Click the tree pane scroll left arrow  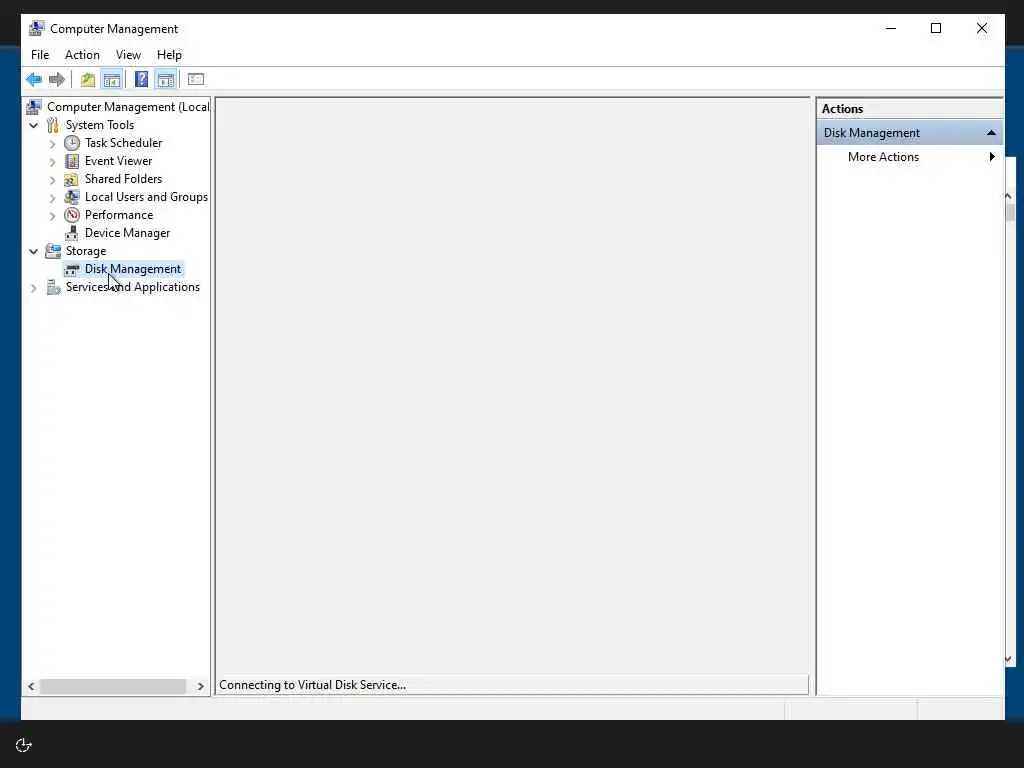31,686
